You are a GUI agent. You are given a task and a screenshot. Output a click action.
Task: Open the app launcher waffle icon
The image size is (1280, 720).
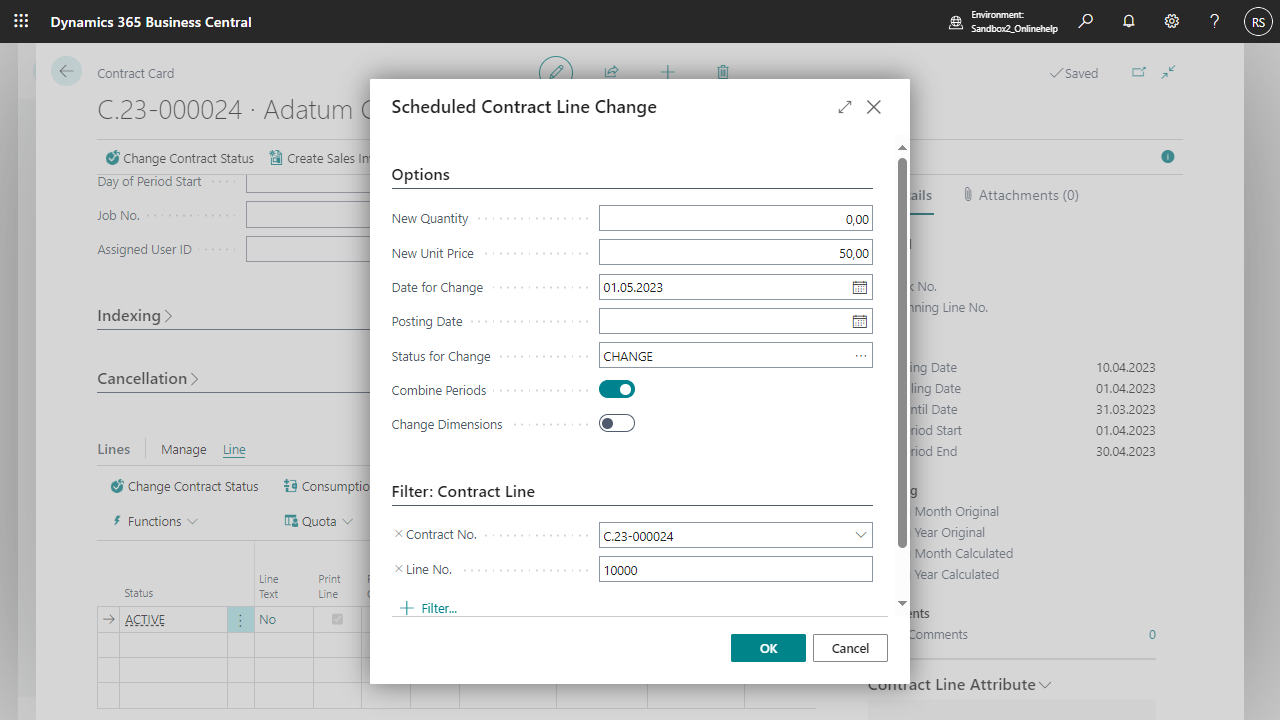pyautogui.click(x=21, y=21)
